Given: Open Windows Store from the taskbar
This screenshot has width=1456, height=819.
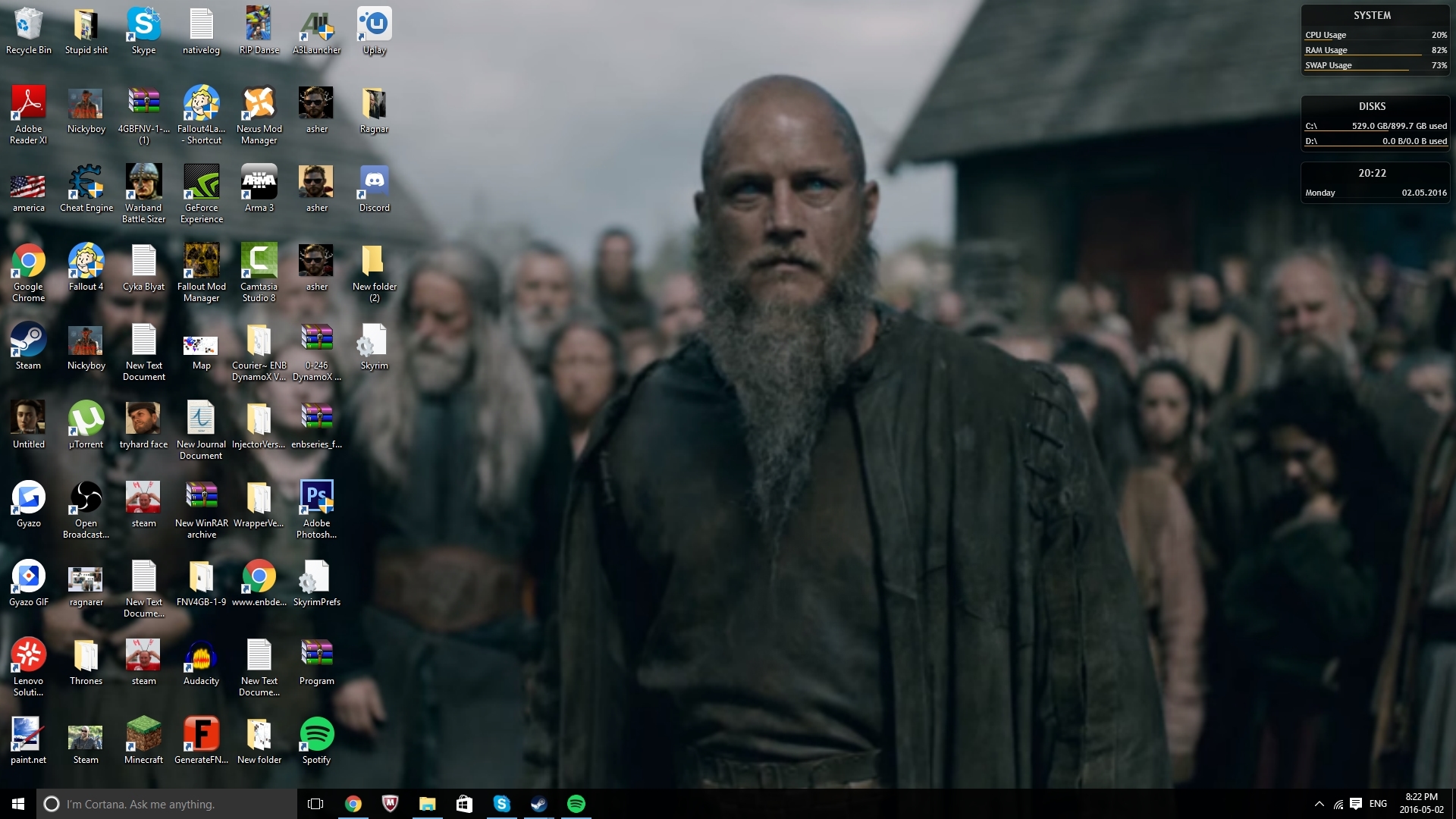Looking at the screenshot, I should point(464,804).
